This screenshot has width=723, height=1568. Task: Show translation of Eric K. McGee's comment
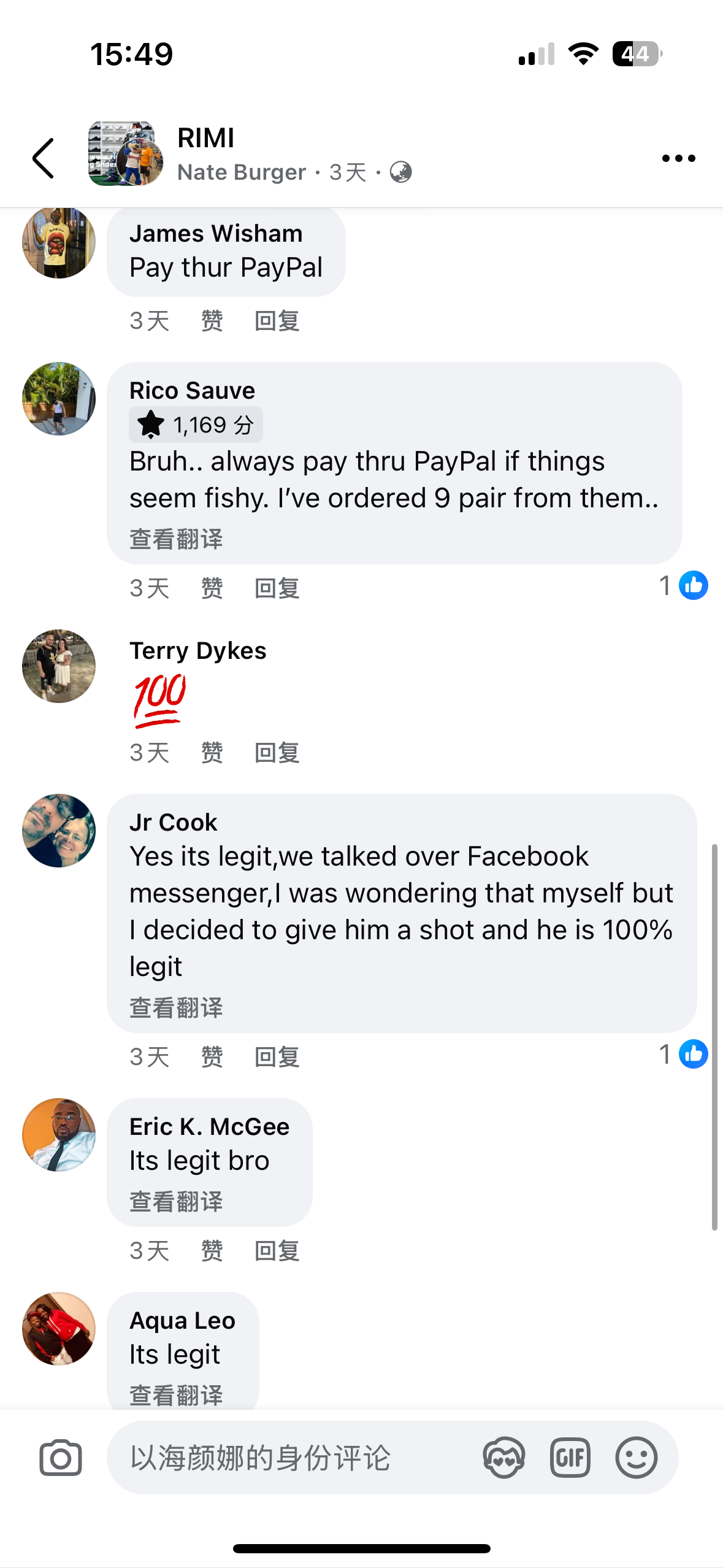tap(176, 1202)
